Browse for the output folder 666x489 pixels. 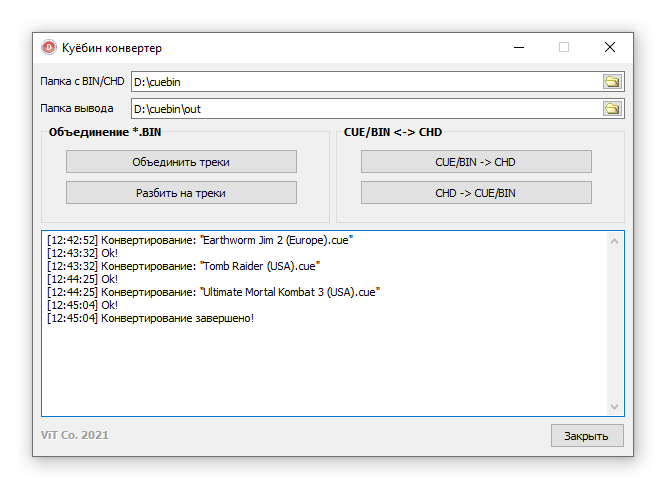pyautogui.click(x=612, y=109)
